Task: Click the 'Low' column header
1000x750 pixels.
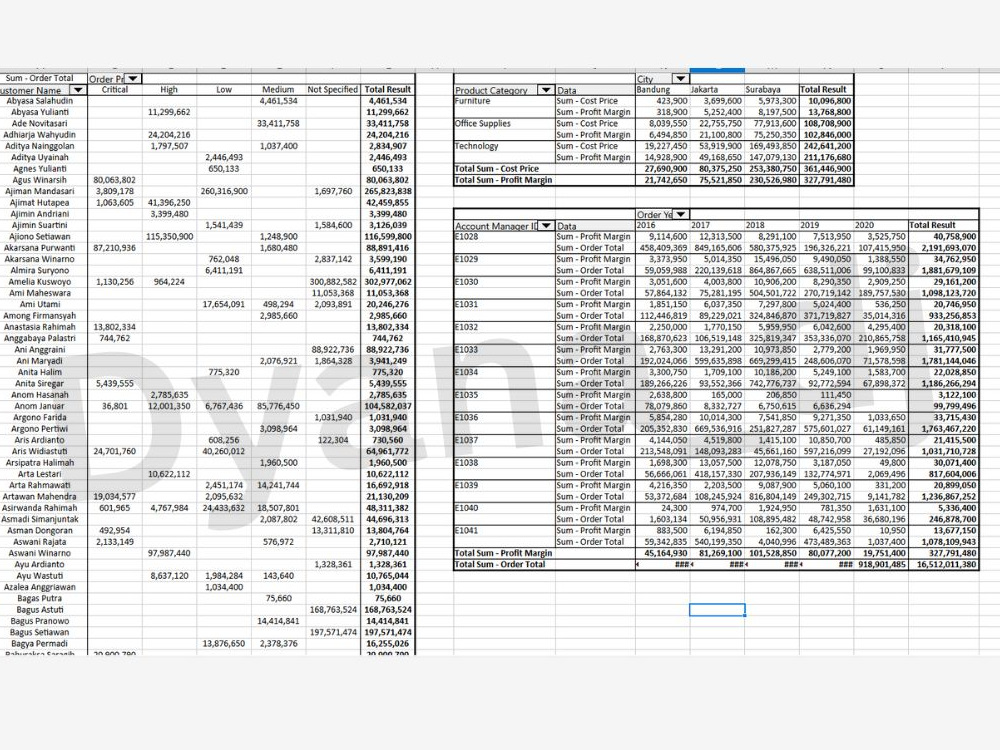Action: pyautogui.click(x=224, y=90)
